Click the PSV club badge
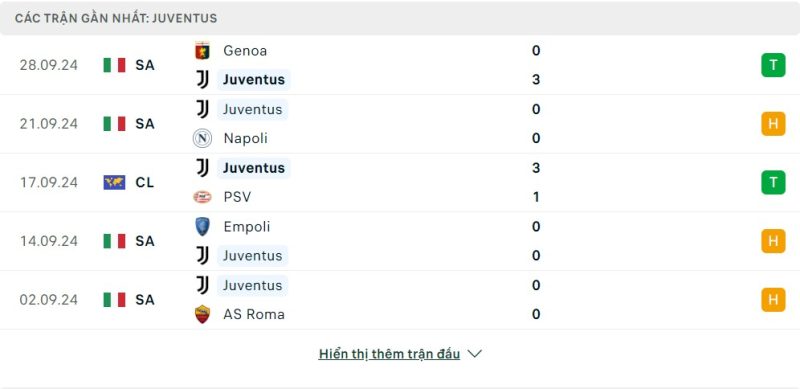The image size is (800, 389). [x=203, y=197]
